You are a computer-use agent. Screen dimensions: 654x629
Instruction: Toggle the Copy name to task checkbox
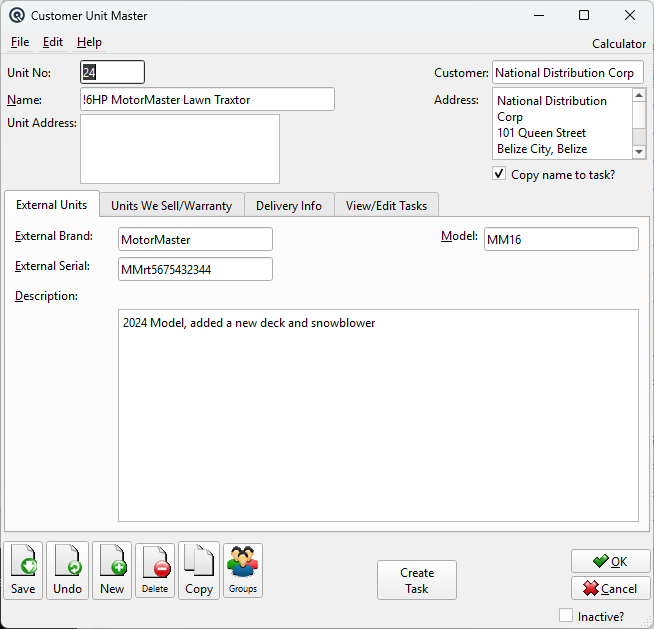tap(499, 174)
